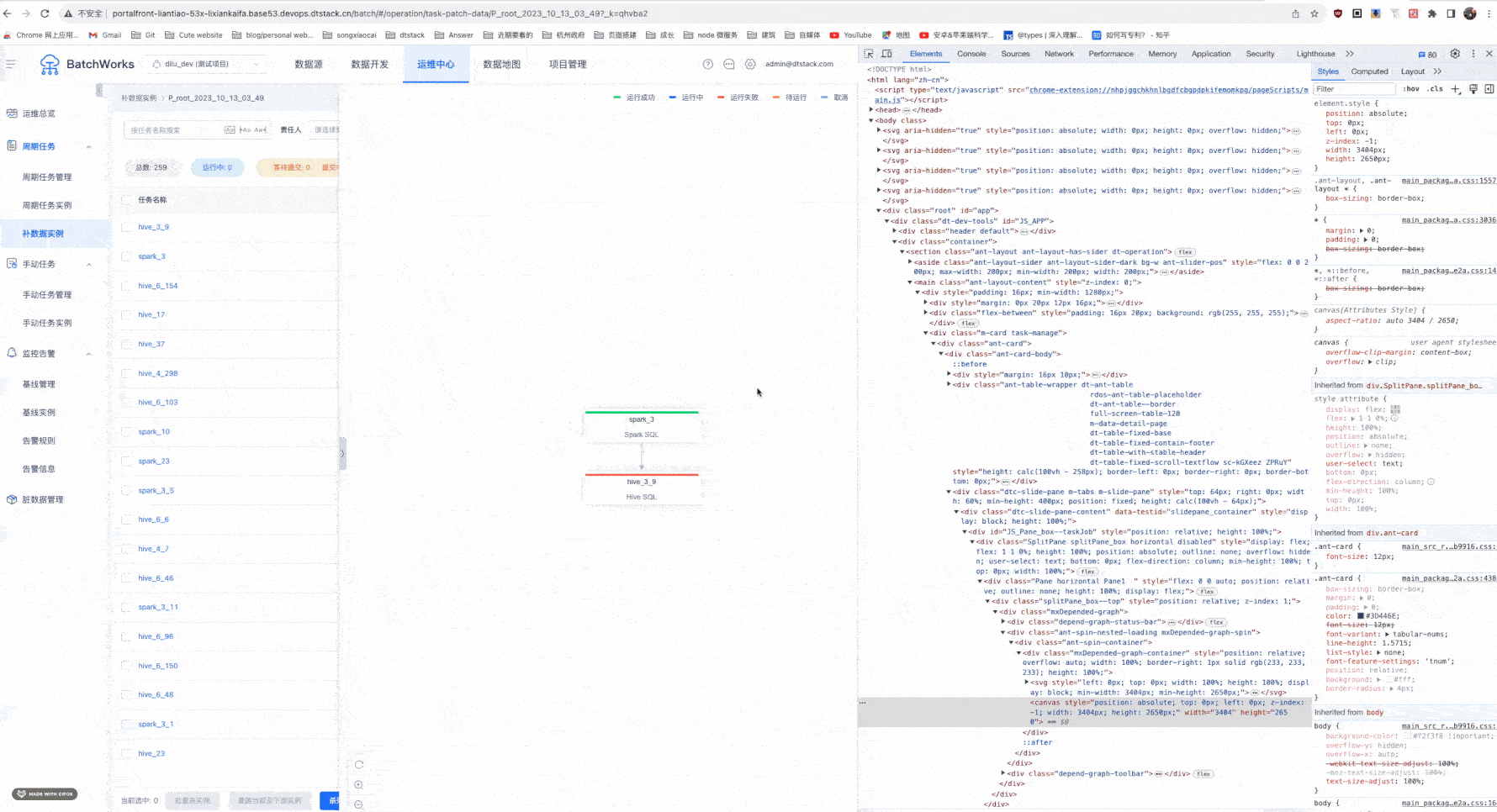Open the DevTools three-dot customize menu
1497x812 pixels.
[x=1473, y=54]
